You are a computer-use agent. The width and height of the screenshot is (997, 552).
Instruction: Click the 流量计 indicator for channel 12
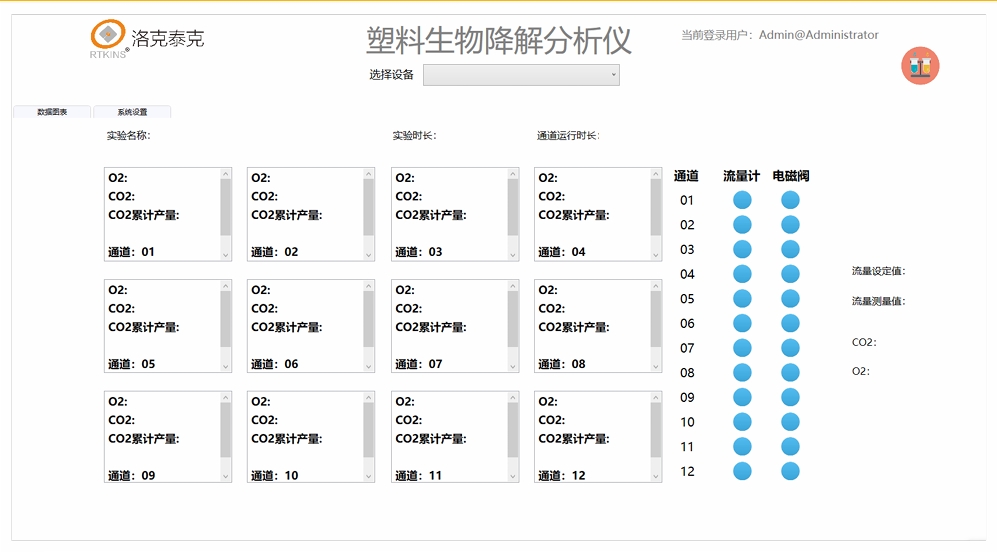tap(742, 471)
